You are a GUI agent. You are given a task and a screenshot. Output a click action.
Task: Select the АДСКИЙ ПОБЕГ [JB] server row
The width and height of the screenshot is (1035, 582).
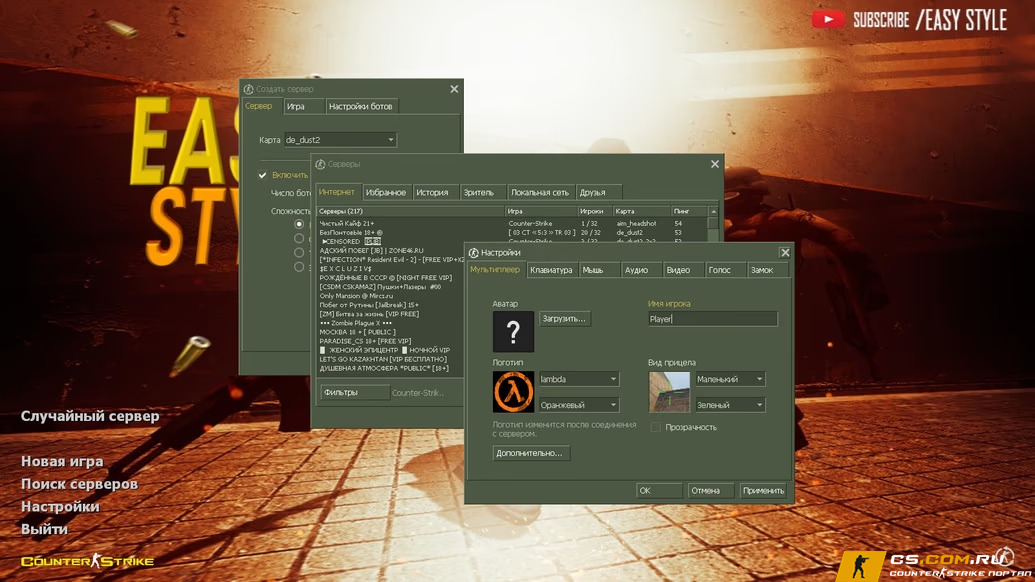tap(391, 251)
